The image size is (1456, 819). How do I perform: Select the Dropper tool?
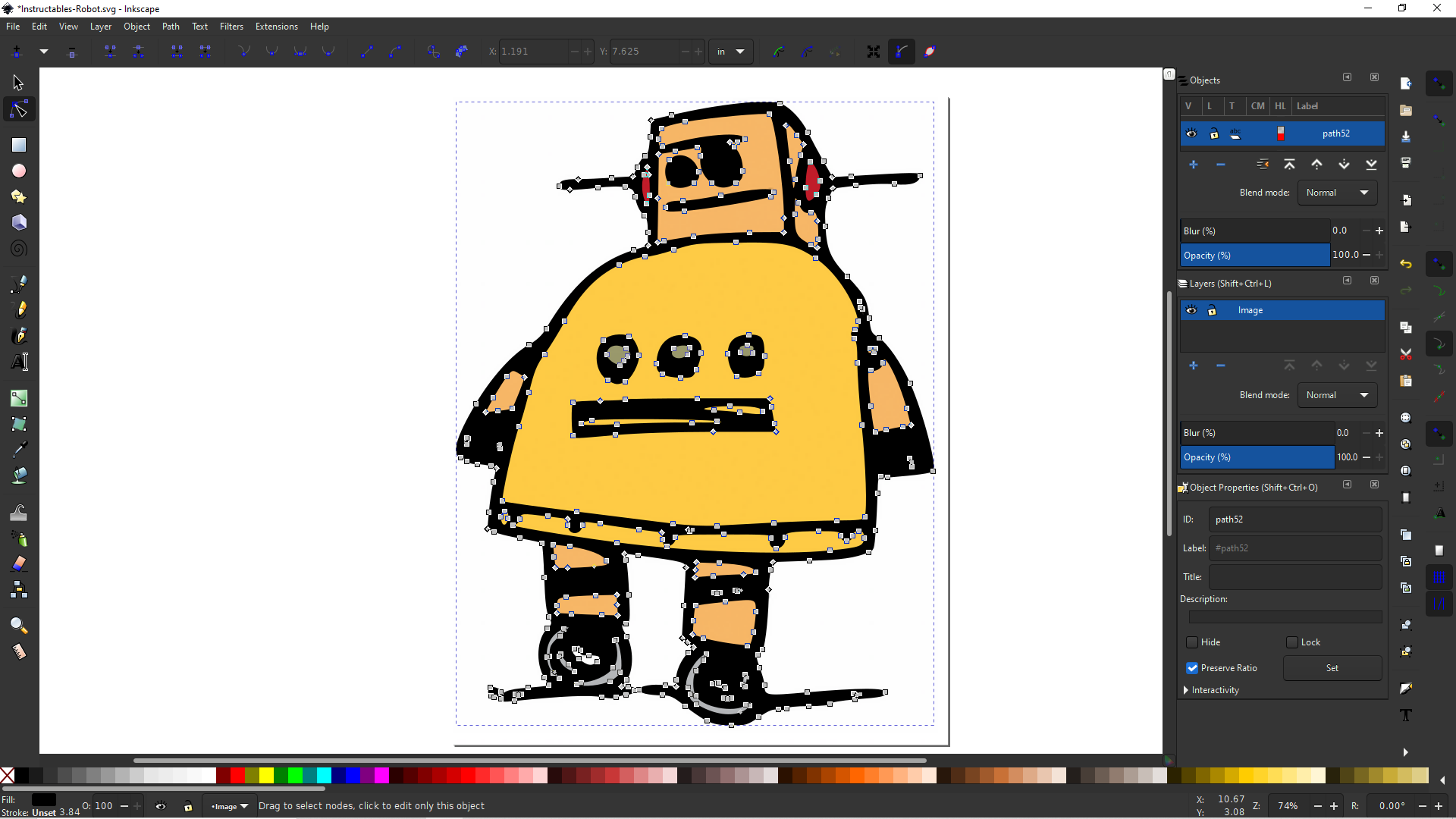click(x=18, y=448)
